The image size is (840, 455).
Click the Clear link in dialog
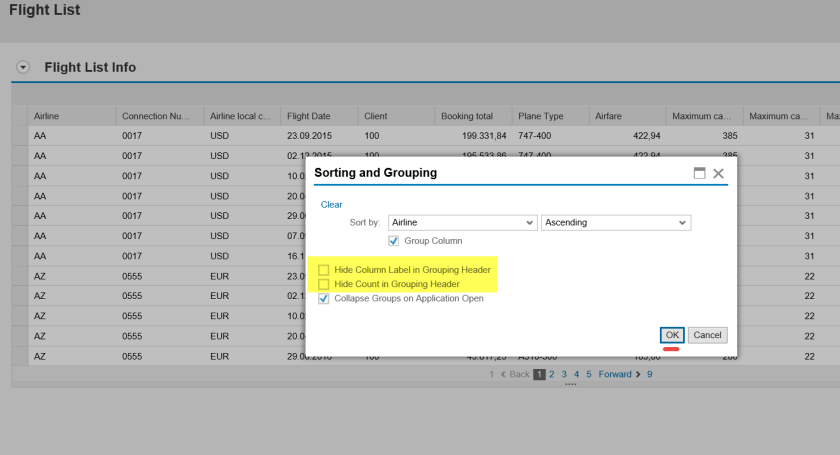click(x=331, y=204)
